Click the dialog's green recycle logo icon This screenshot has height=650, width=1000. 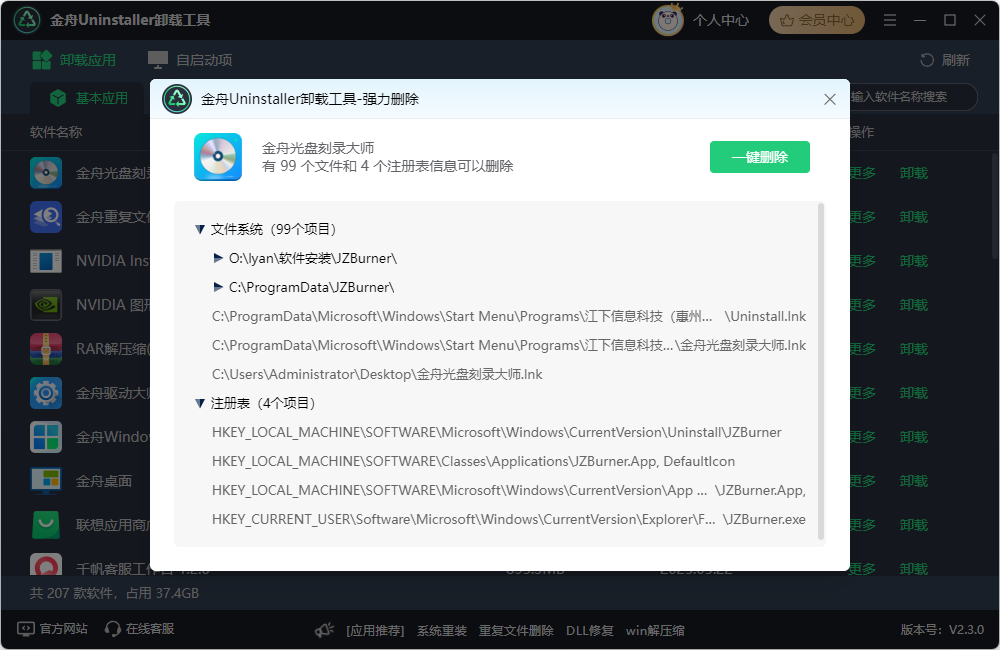click(x=177, y=99)
